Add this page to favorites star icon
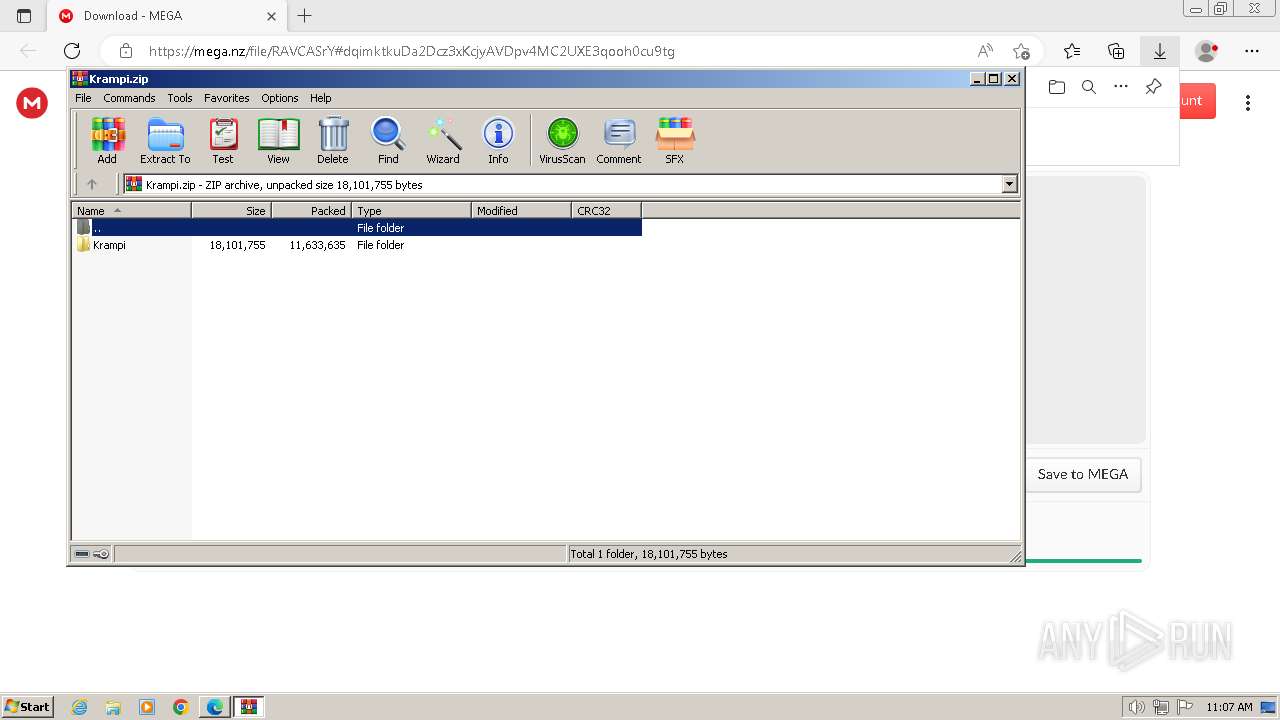 [1021, 51]
